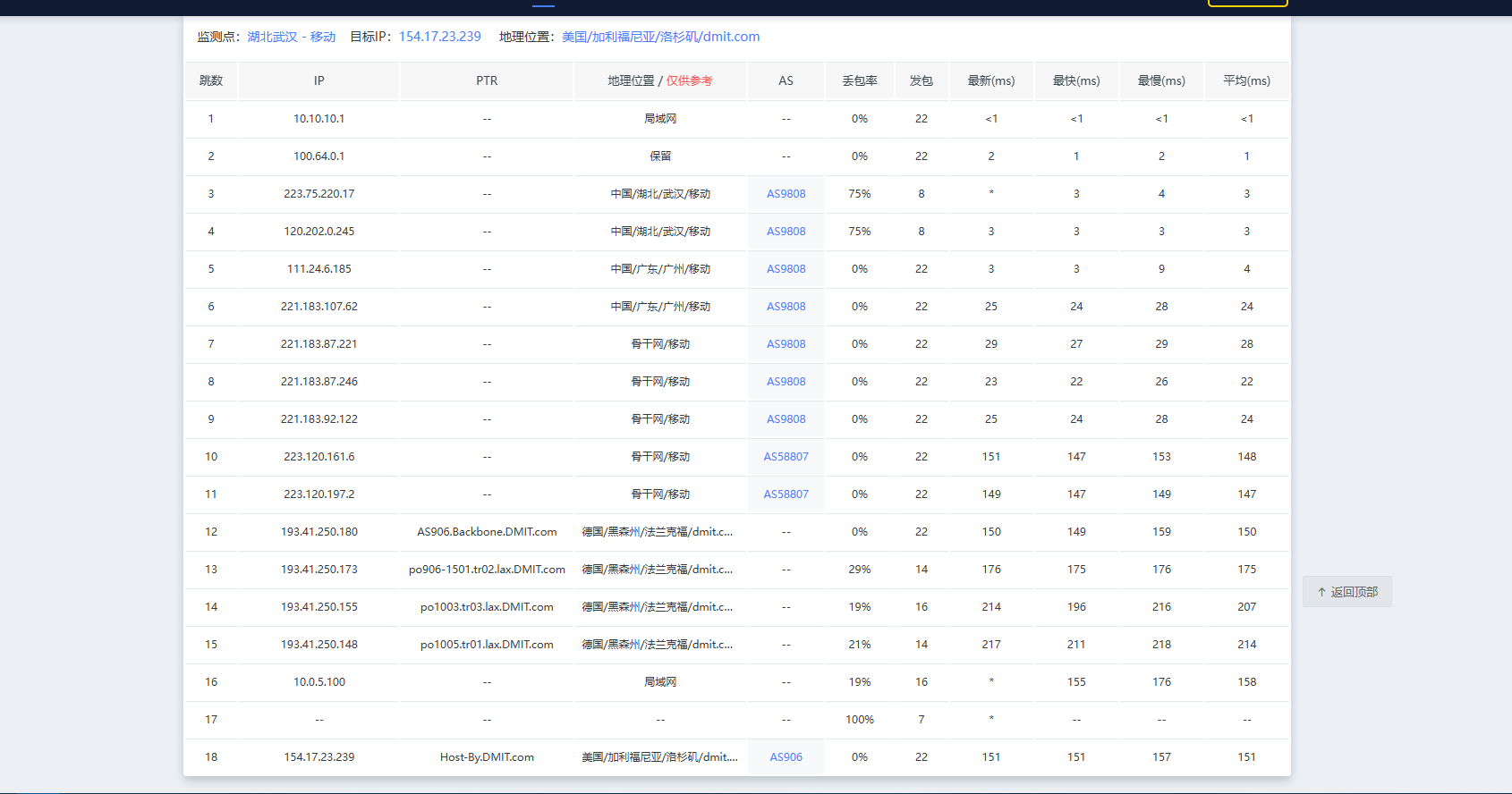Click 局域网 location for 10.0.5.100
1512x794 pixels.
660,682
